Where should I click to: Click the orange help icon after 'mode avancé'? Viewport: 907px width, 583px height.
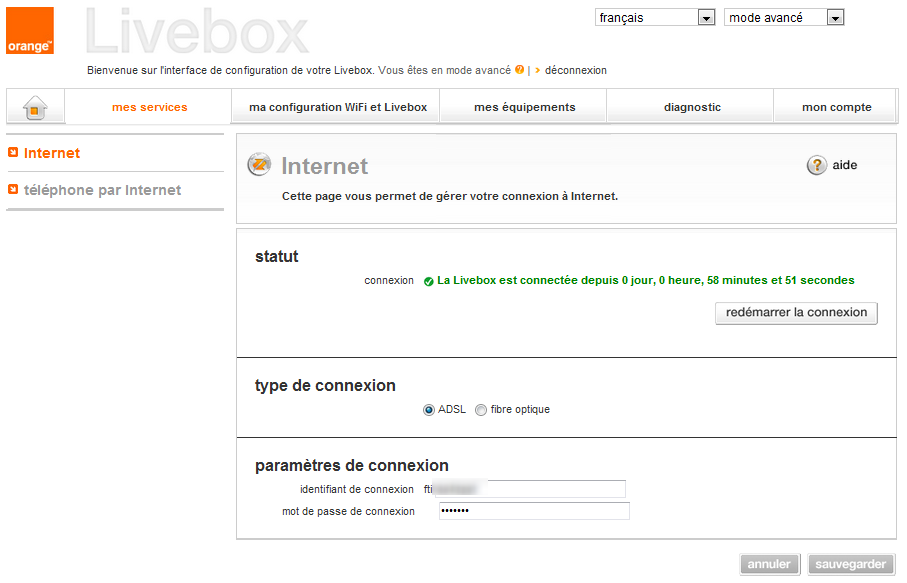coord(519,70)
